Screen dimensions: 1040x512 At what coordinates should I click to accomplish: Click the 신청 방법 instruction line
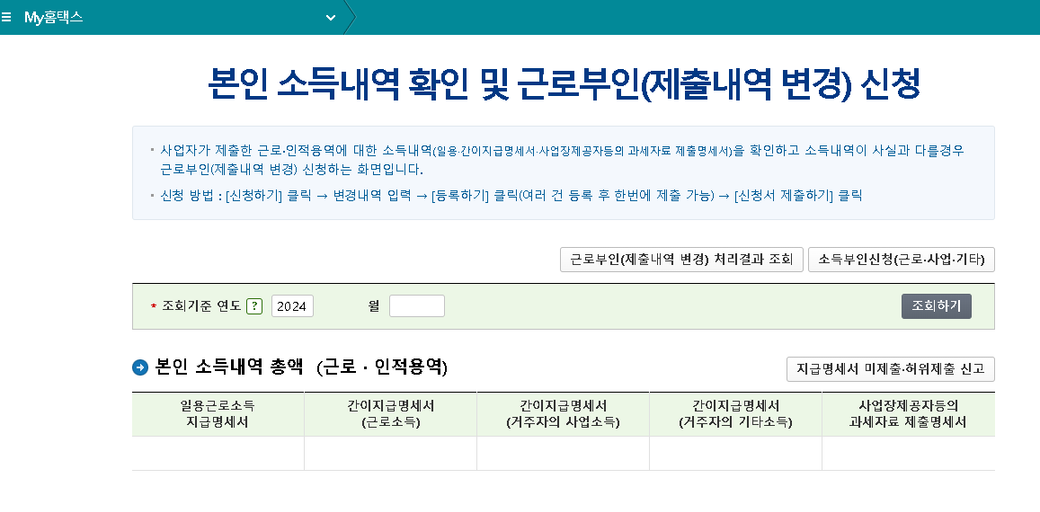click(x=511, y=195)
